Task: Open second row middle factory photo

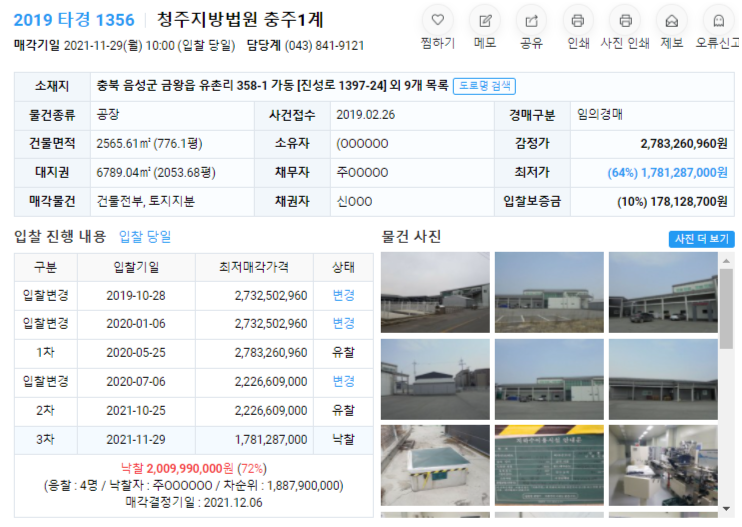Action: pyautogui.click(x=549, y=379)
